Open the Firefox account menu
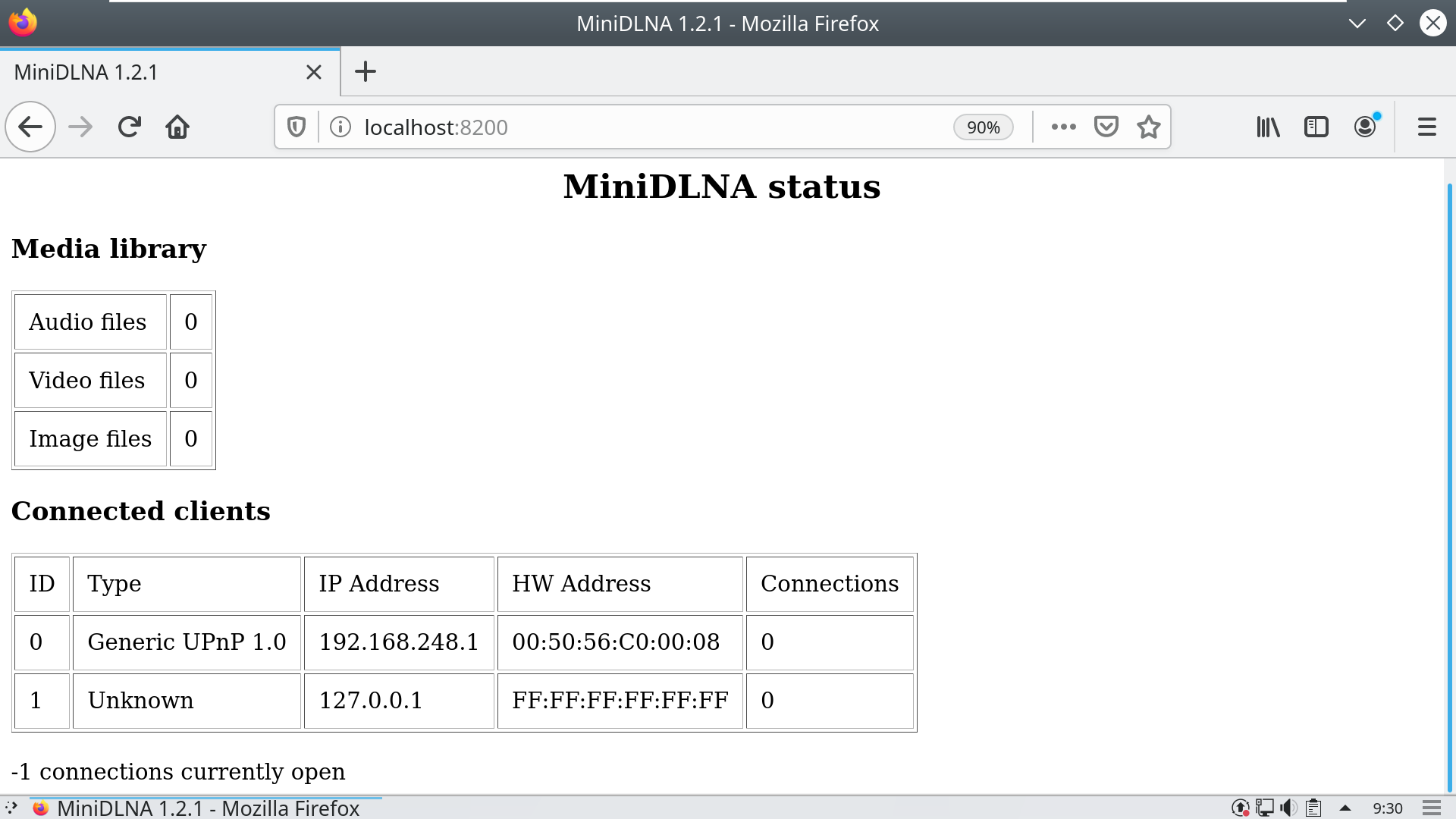Image resolution: width=1456 pixels, height=819 pixels. pyautogui.click(x=1365, y=127)
